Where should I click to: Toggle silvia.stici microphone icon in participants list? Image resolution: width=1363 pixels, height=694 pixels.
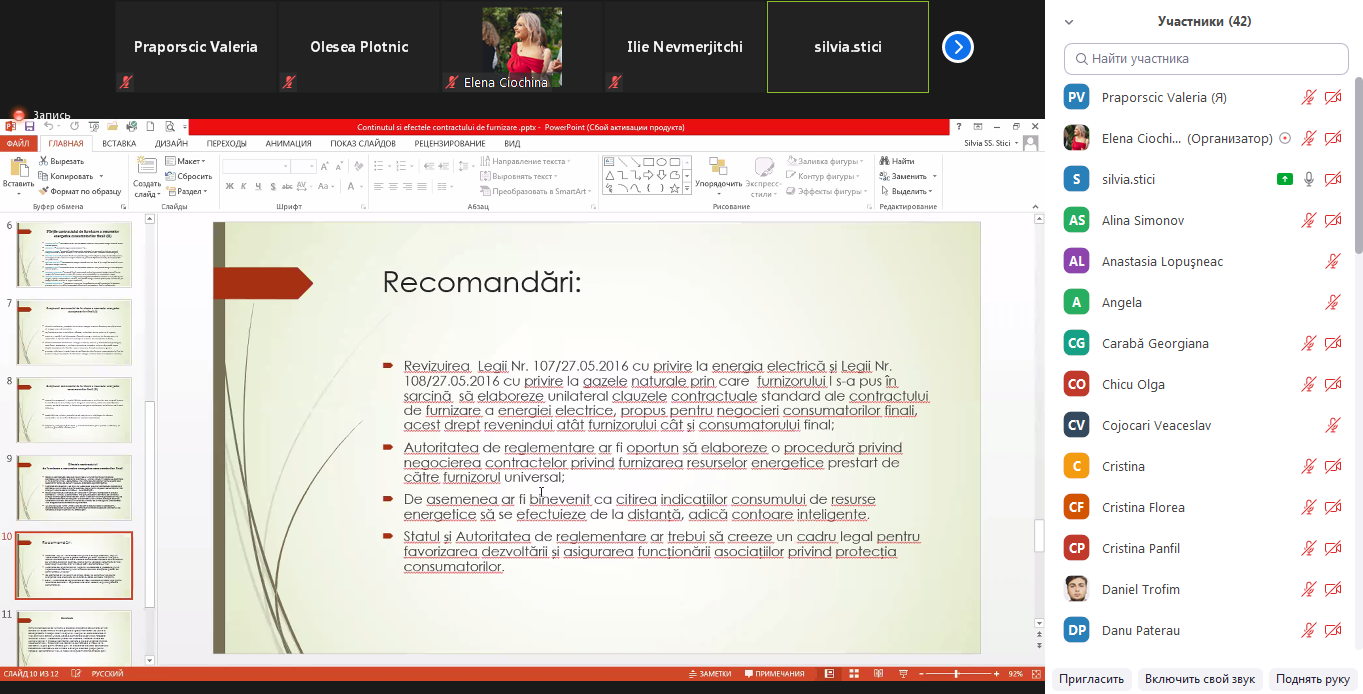click(x=1309, y=179)
